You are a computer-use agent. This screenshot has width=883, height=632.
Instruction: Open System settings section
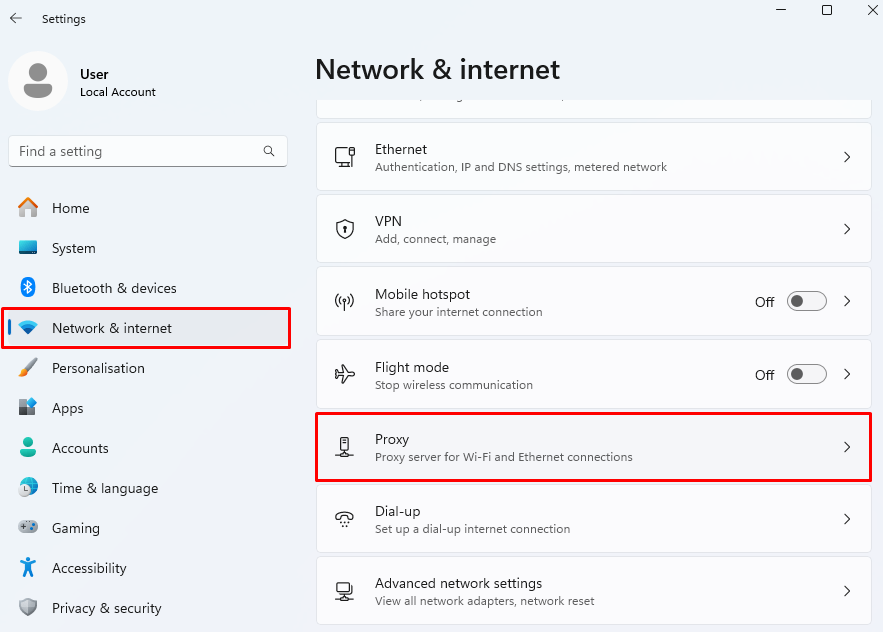(x=148, y=248)
